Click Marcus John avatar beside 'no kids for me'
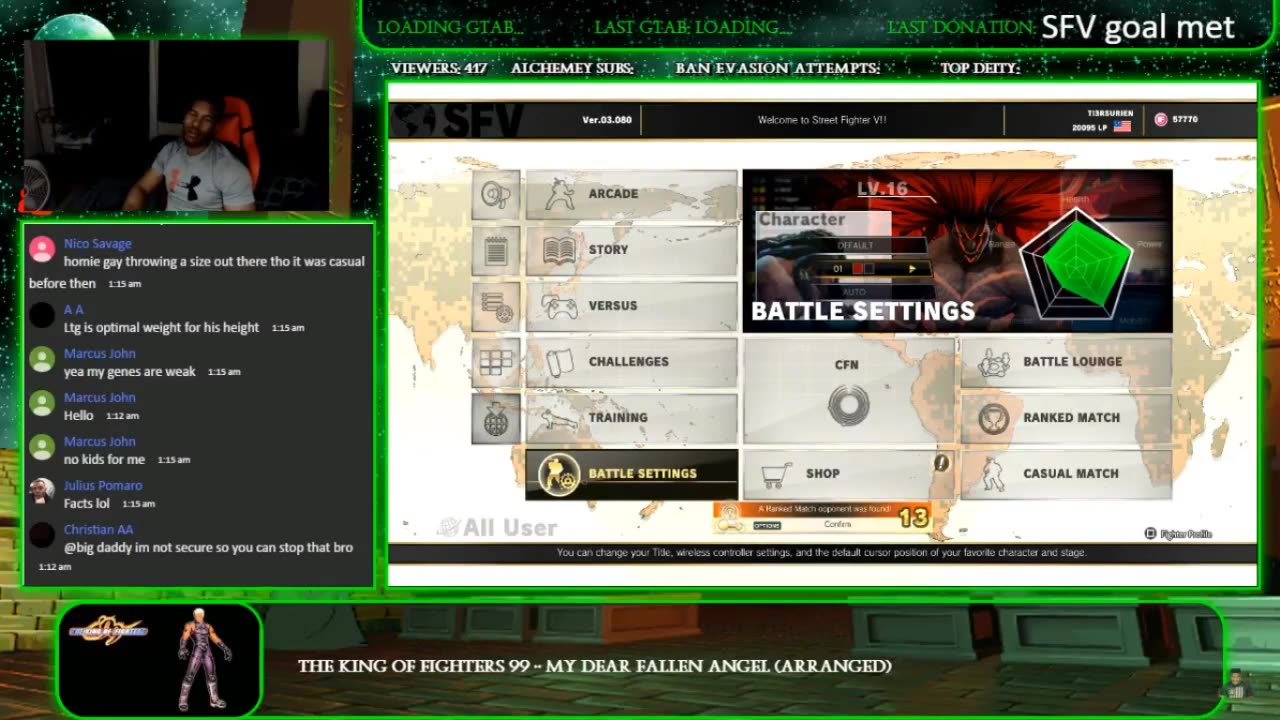The width and height of the screenshot is (1280, 720). [42, 447]
